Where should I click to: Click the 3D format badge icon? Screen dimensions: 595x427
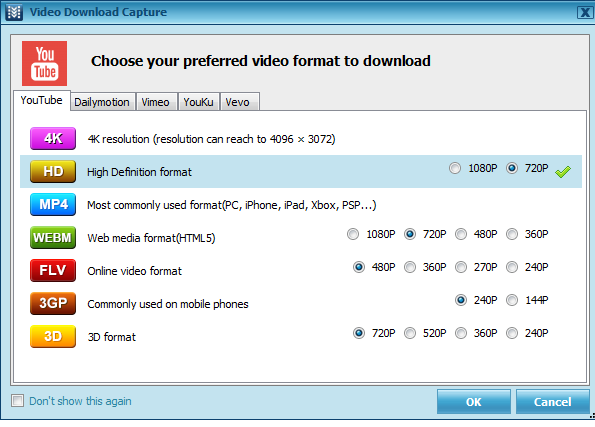pos(53,337)
